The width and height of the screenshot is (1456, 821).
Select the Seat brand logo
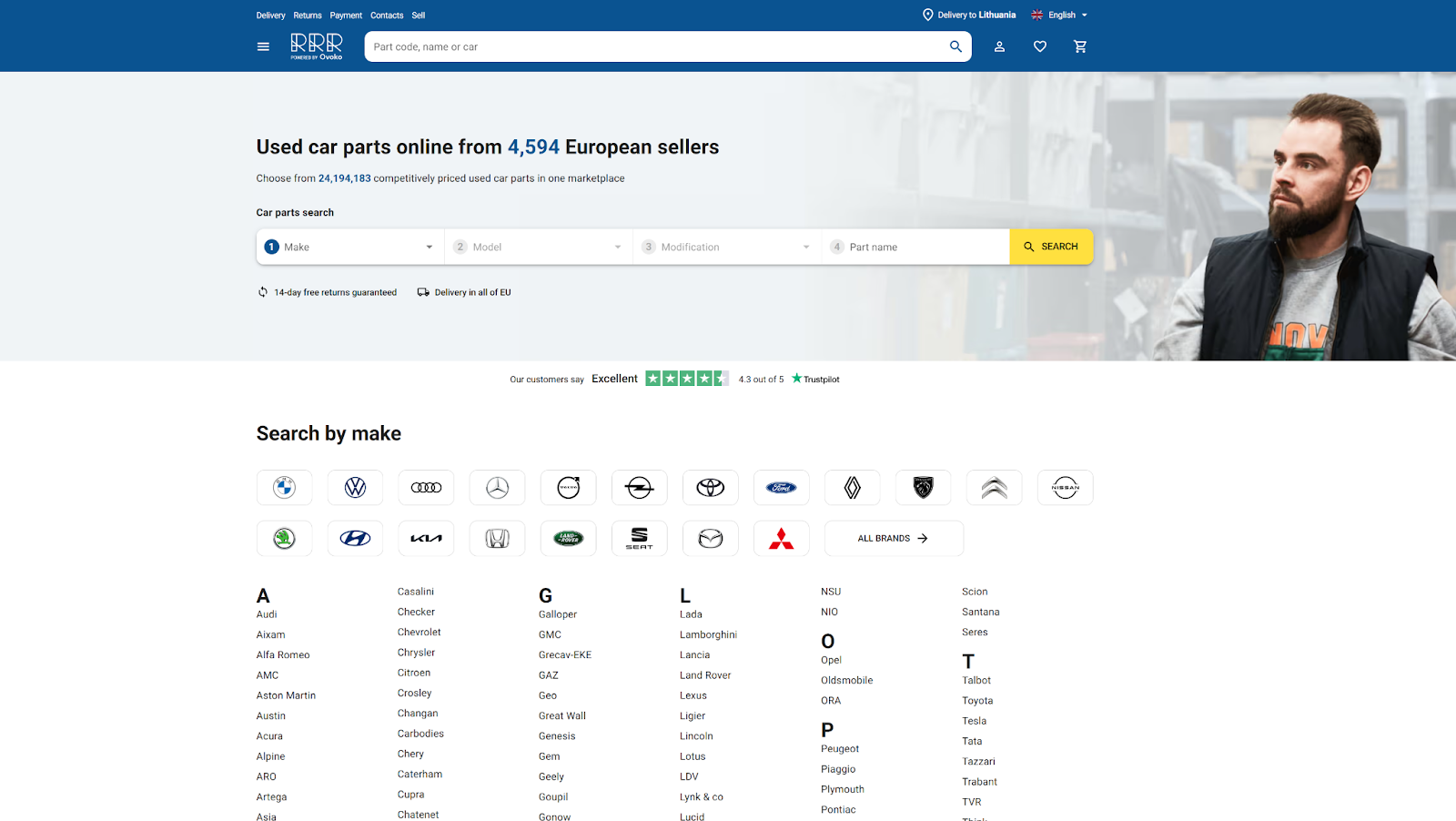(x=640, y=539)
